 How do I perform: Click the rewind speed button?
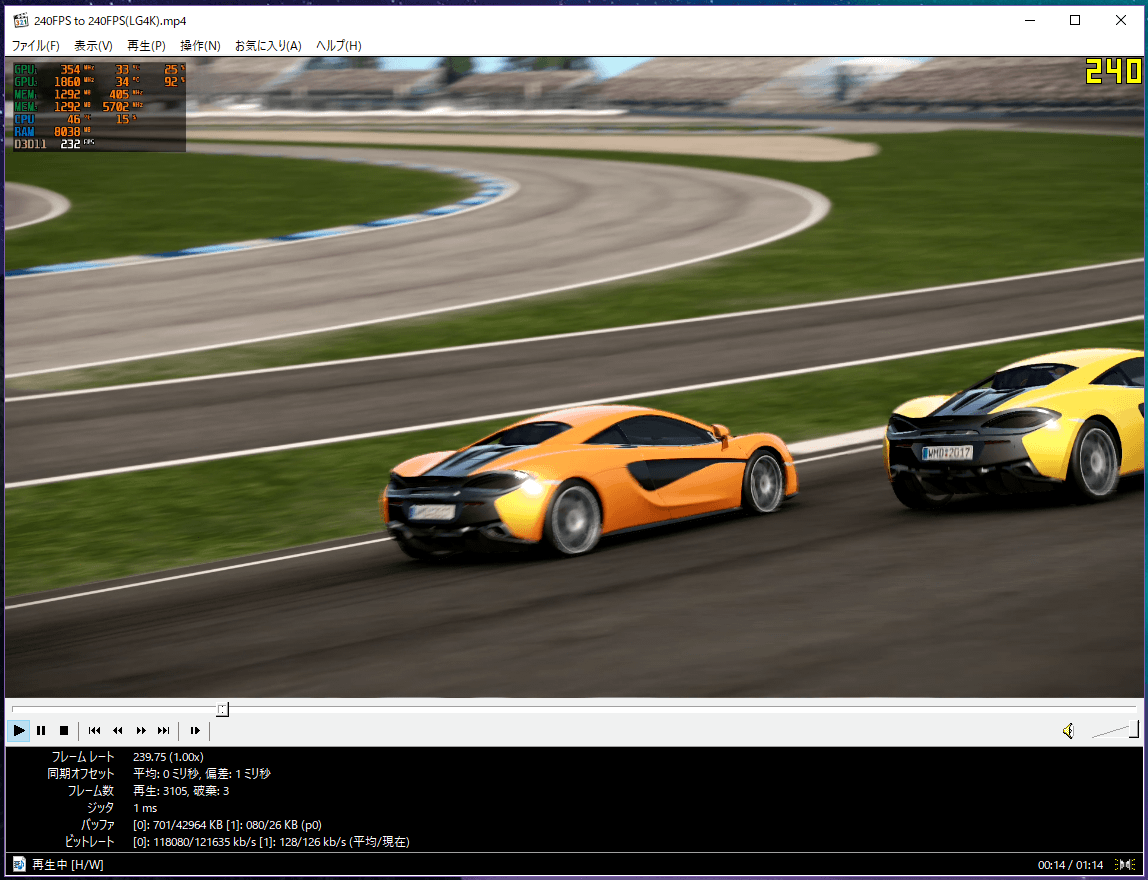(x=117, y=730)
